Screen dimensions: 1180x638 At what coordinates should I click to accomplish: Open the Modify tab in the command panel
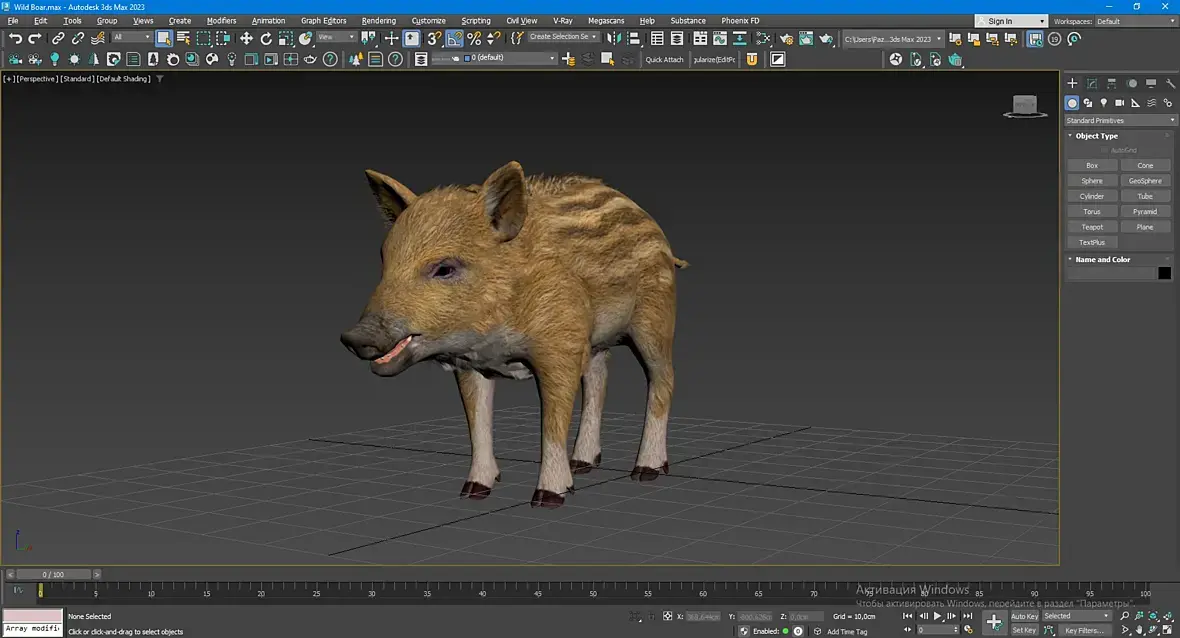pyautogui.click(x=1092, y=83)
